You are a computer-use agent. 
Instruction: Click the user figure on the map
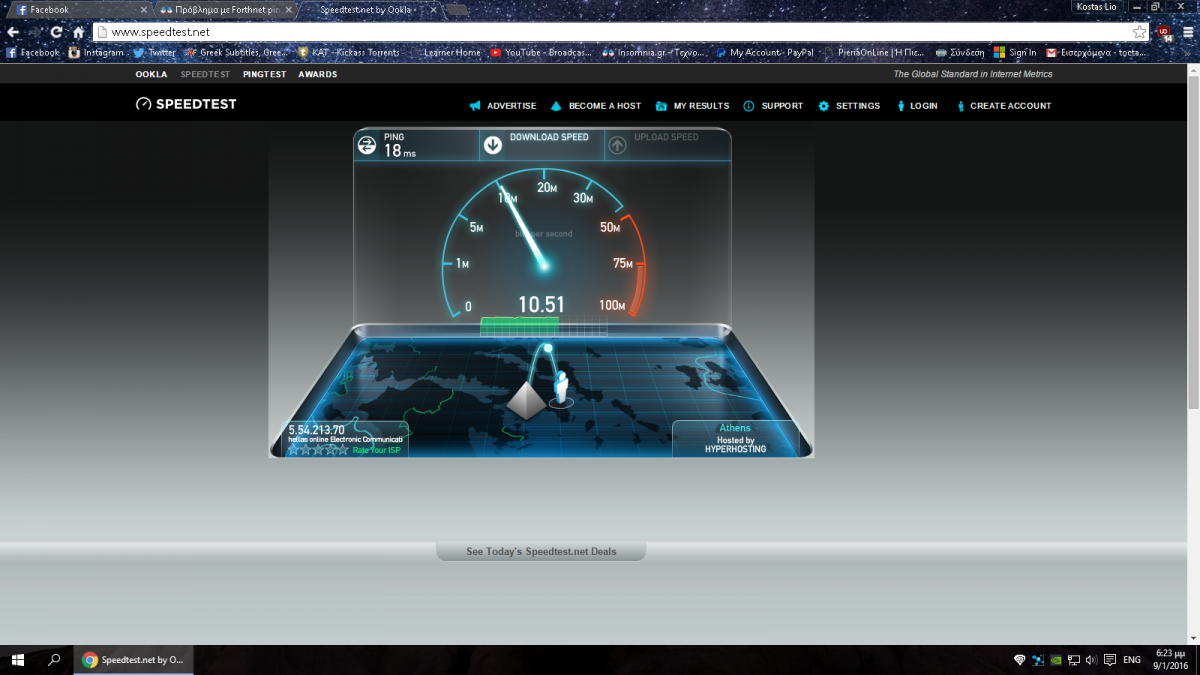click(562, 388)
